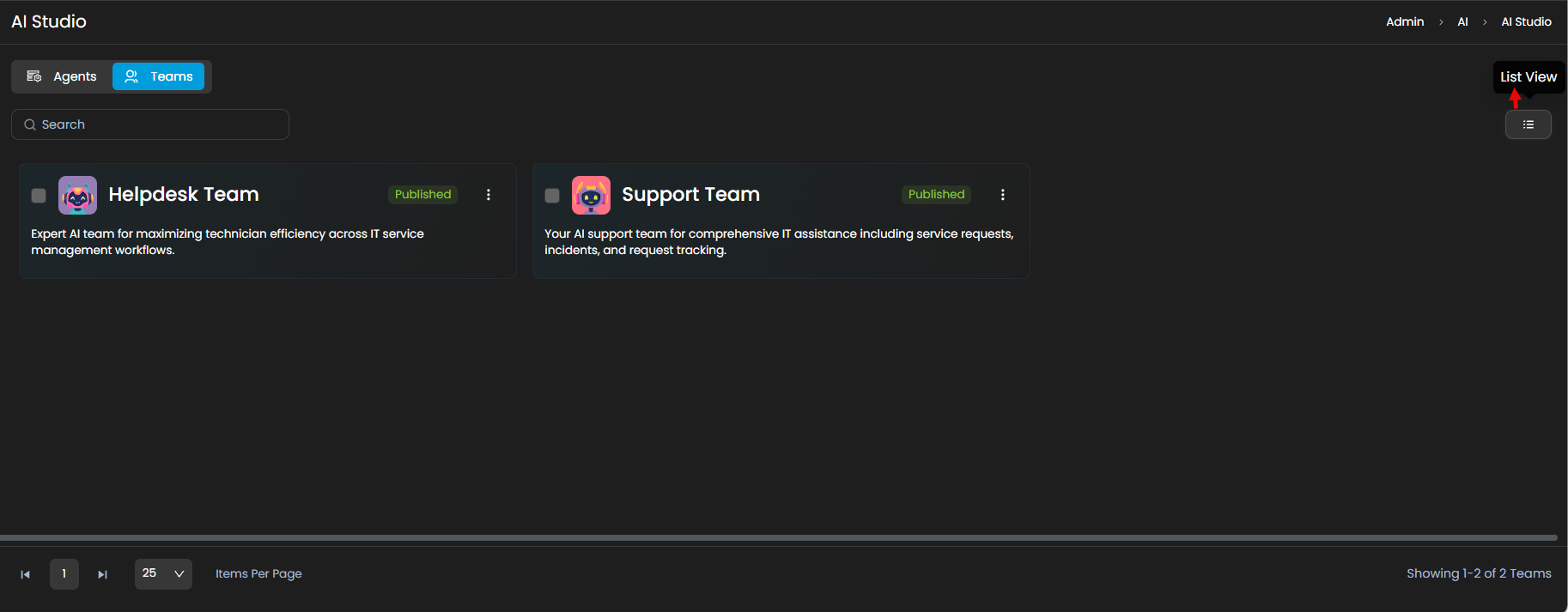This screenshot has height=612, width=1568.
Task: Click the Helpdesk Team robot avatar
Action: pyautogui.click(x=77, y=195)
